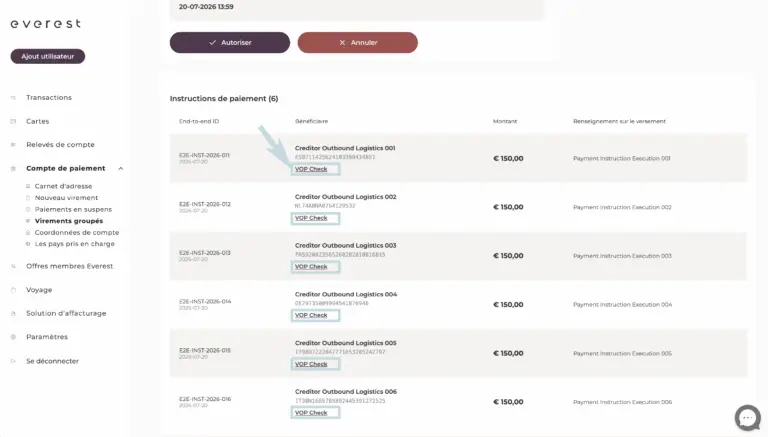Image resolution: width=768 pixels, height=437 pixels.
Task: Collapse the Compte de paiement chevron
Action: click(x=120, y=169)
